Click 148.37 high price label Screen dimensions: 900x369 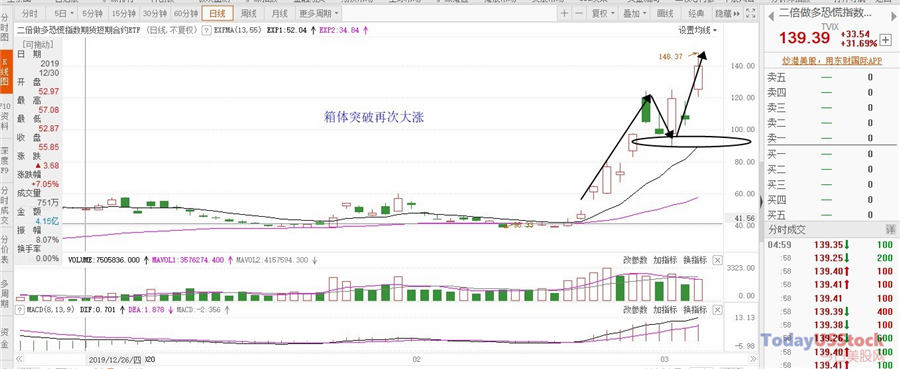pos(670,56)
